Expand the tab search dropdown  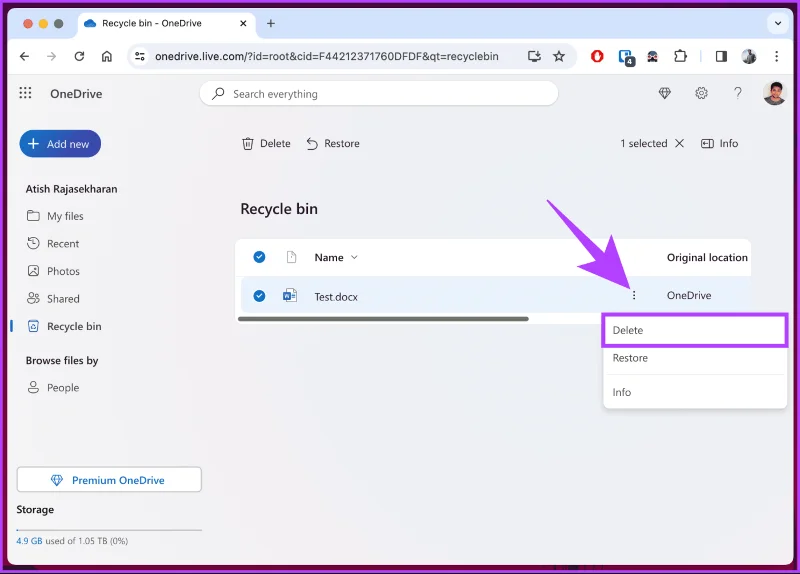pos(778,23)
